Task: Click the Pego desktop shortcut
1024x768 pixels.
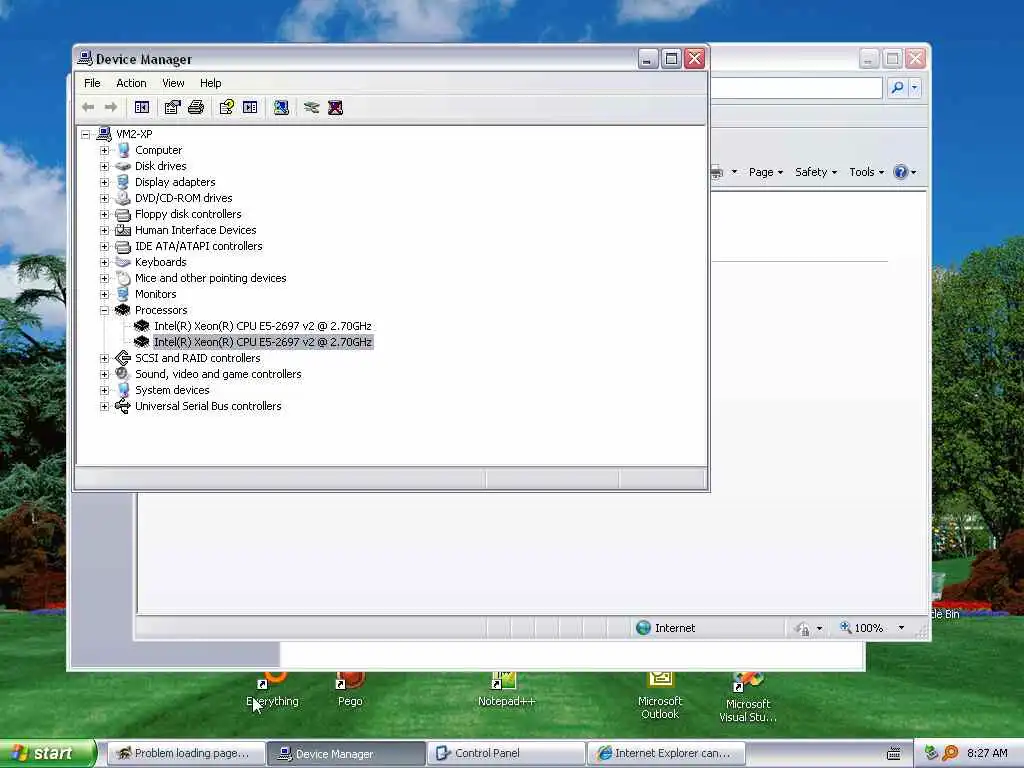Action: (x=350, y=689)
